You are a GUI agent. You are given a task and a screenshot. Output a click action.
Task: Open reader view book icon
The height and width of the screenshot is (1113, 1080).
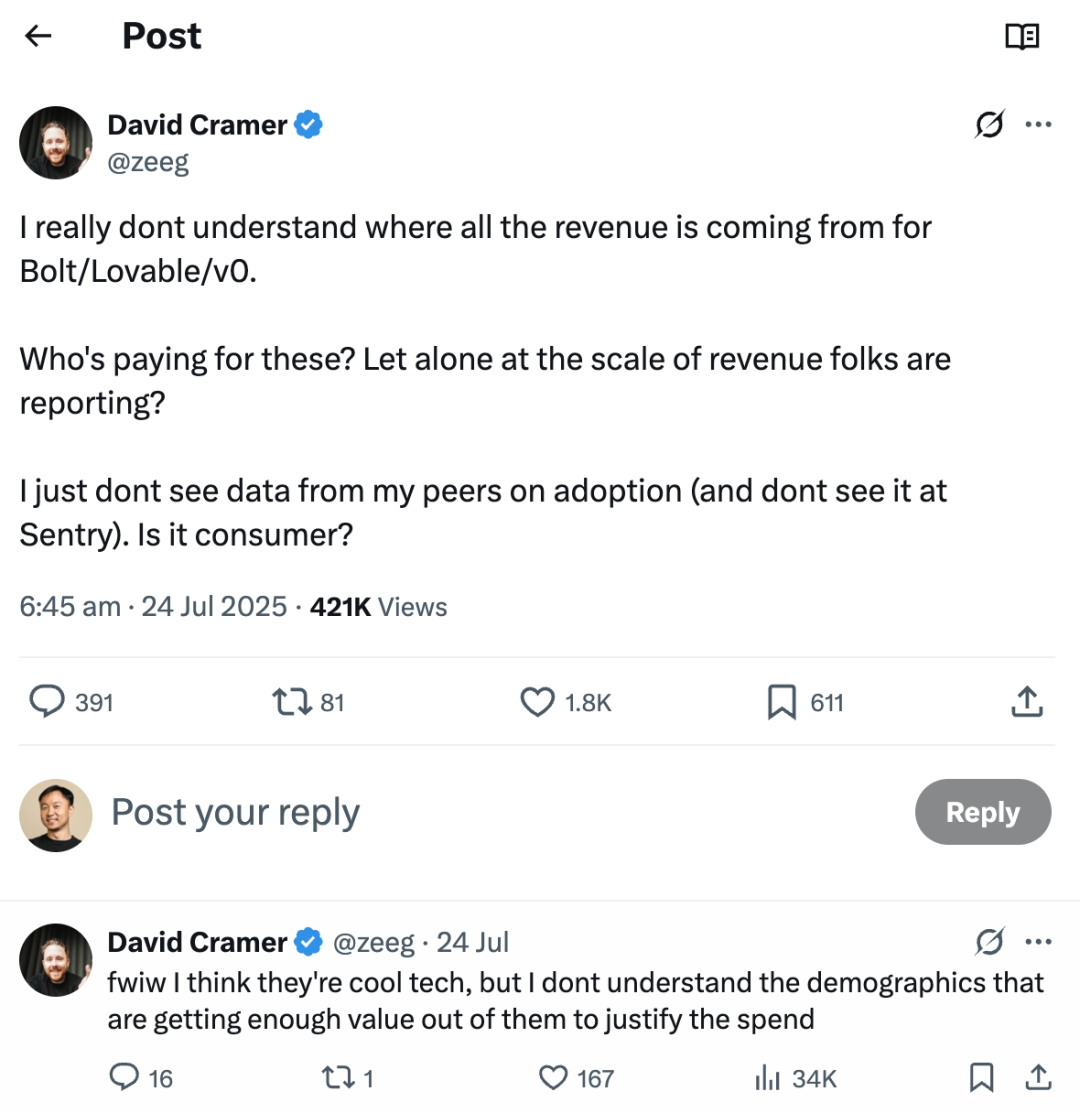[1021, 37]
